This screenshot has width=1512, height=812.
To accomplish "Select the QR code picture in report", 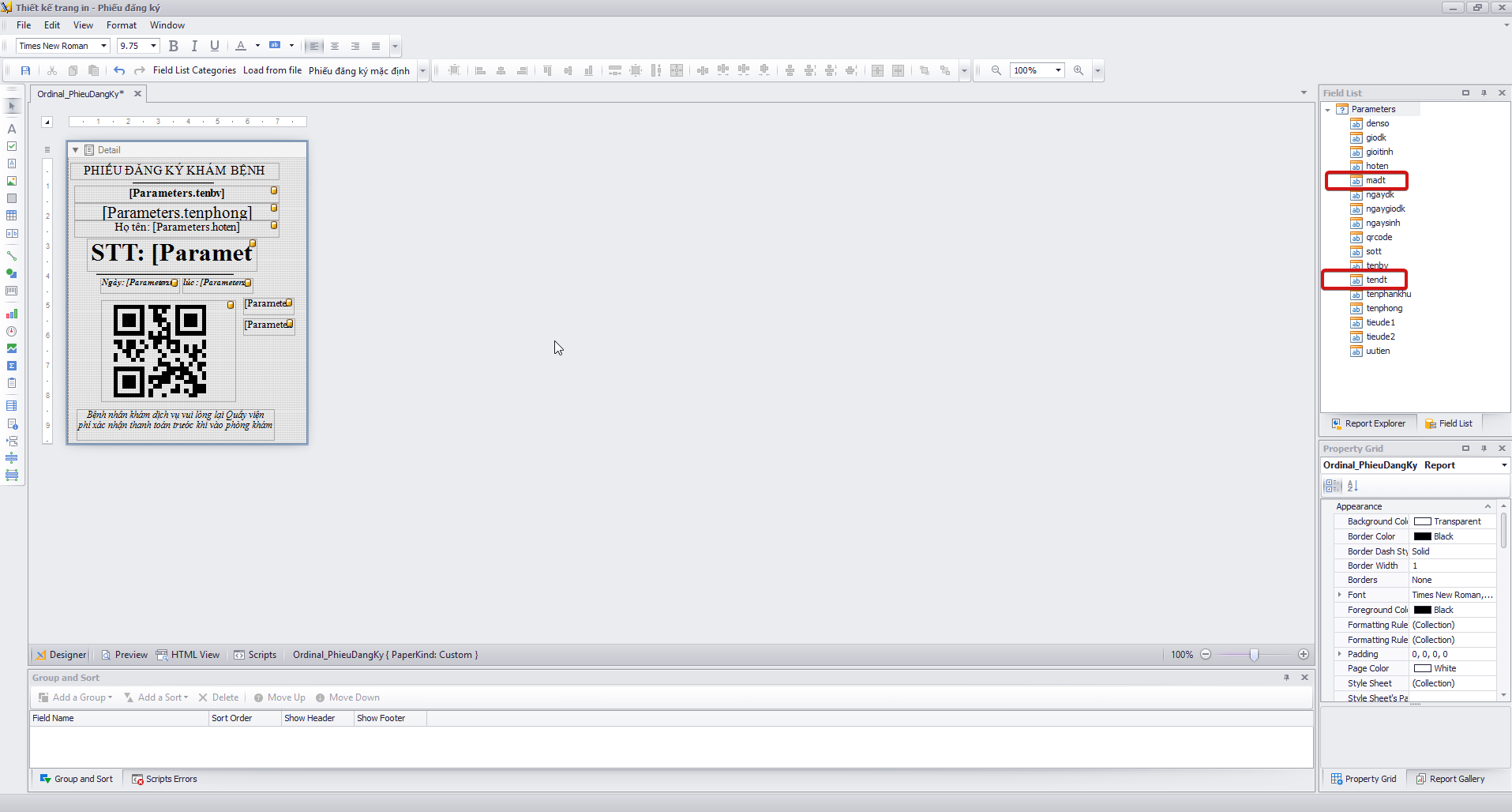I will tap(168, 351).
